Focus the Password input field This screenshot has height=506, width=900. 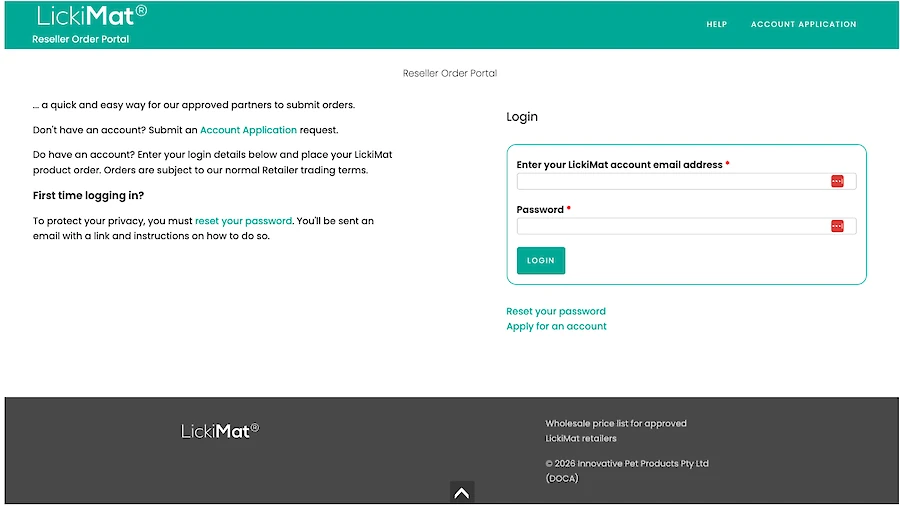click(x=686, y=226)
